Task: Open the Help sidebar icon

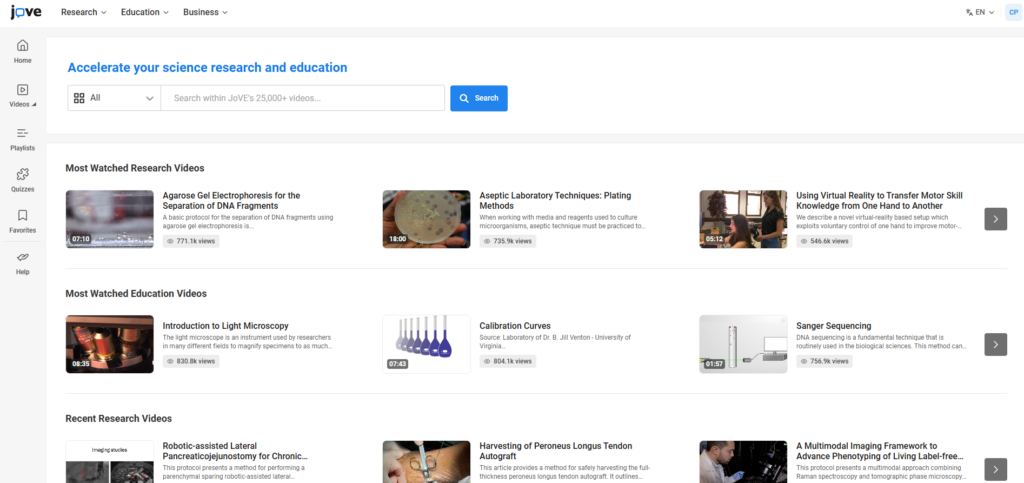Action: pyautogui.click(x=22, y=258)
